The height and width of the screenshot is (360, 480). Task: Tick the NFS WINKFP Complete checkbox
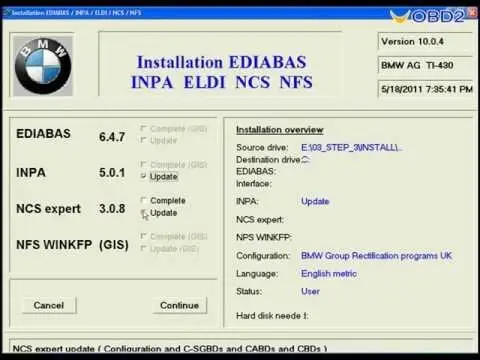pyautogui.click(x=143, y=236)
